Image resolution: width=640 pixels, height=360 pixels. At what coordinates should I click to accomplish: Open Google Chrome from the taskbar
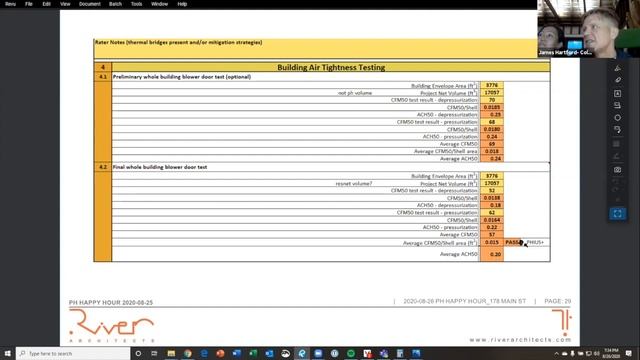(187, 353)
